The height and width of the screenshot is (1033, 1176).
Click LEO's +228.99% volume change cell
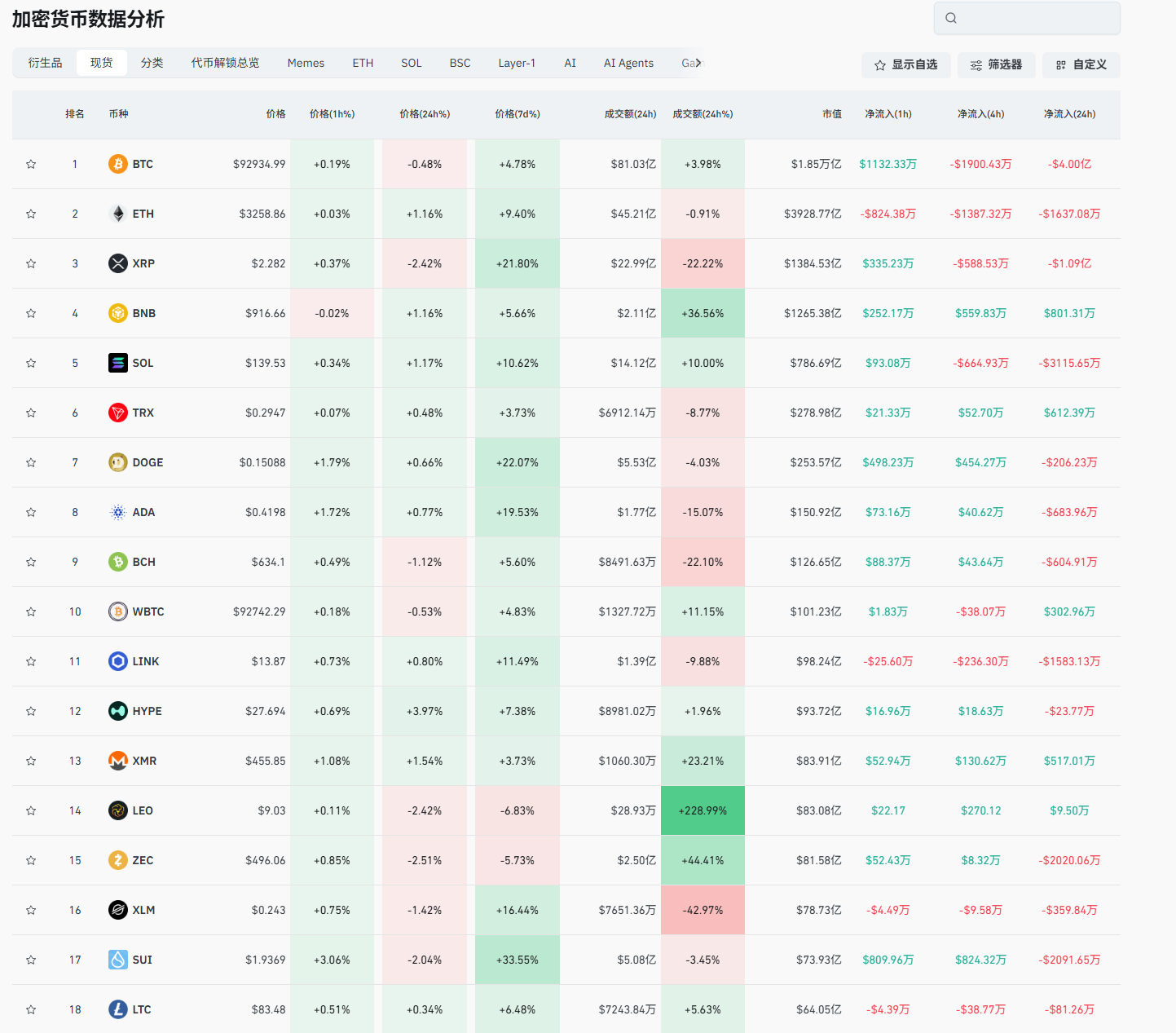point(703,810)
